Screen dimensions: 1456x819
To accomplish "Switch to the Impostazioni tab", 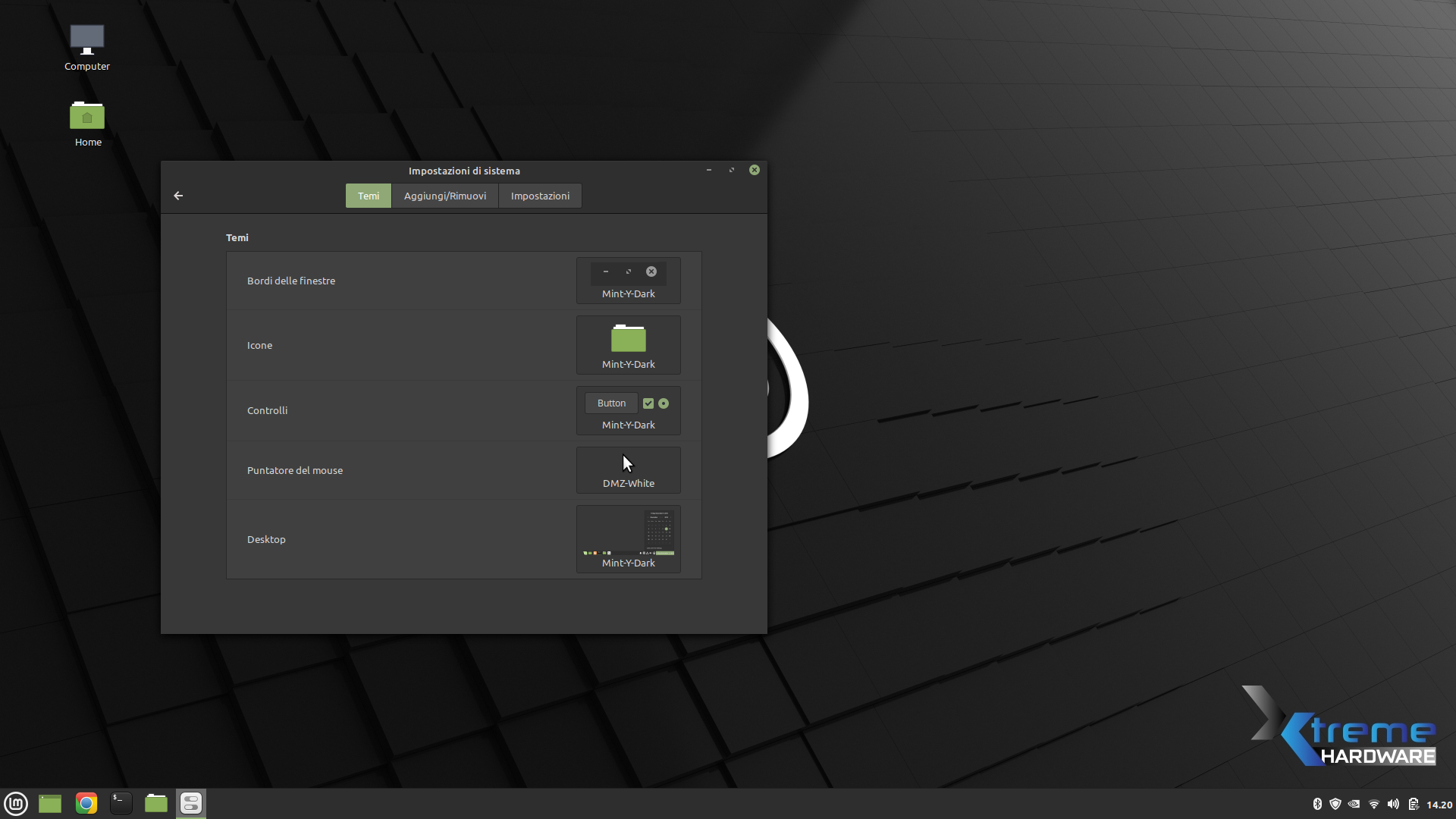I will point(540,196).
